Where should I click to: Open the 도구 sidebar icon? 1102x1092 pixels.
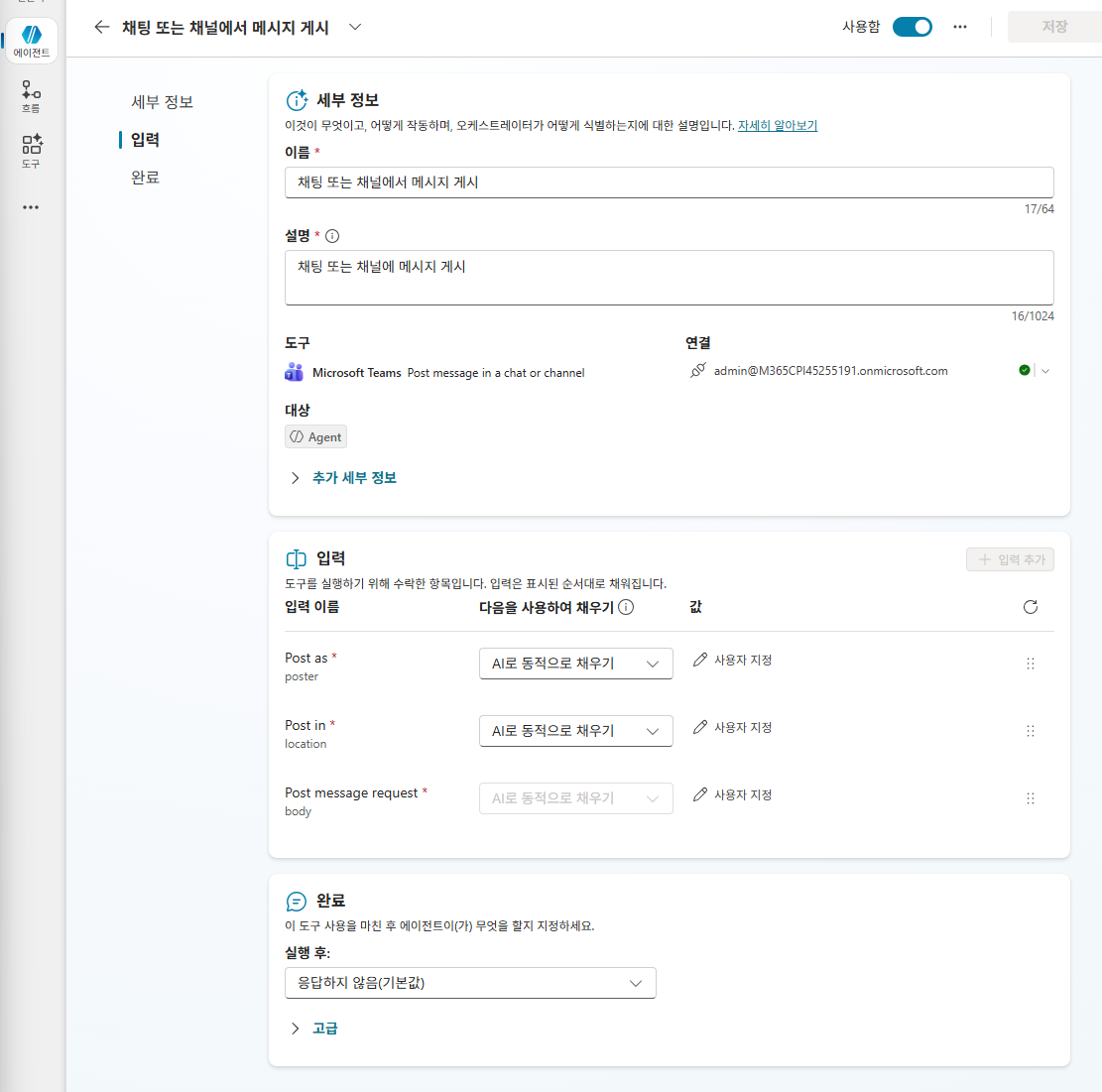pyautogui.click(x=31, y=151)
